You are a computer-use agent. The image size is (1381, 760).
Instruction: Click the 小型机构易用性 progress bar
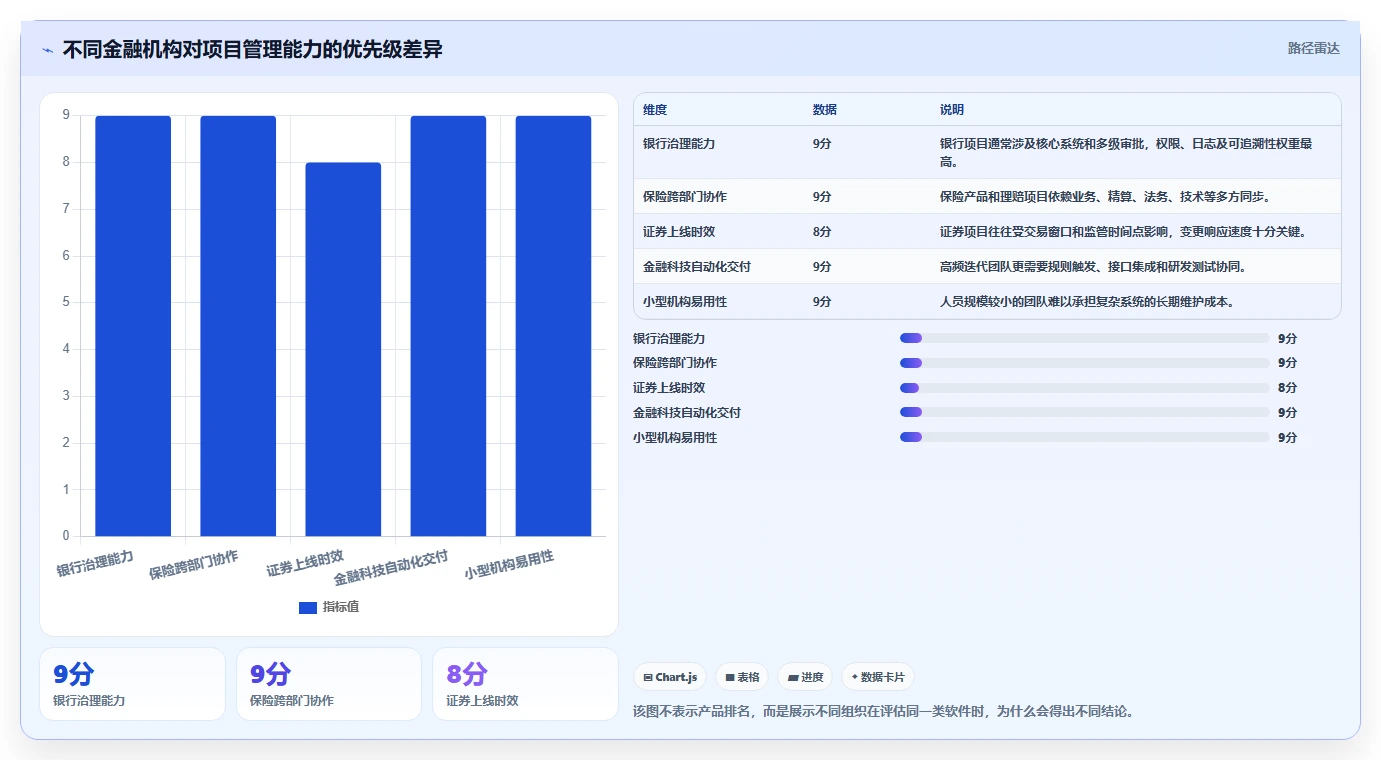pyautogui.click(x=1084, y=438)
